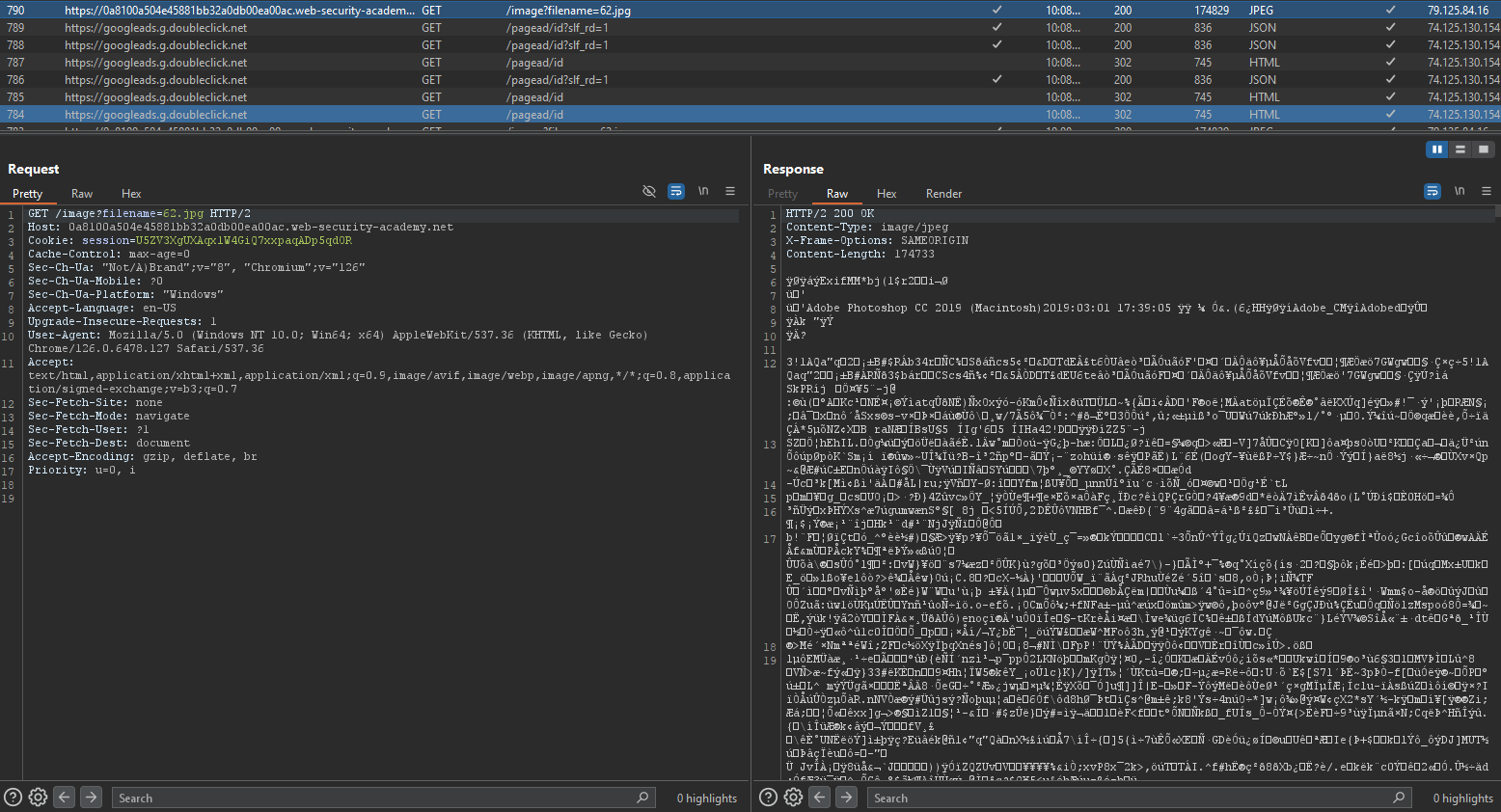1501x812 pixels.
Task: Go to next match in Response search
Action: (846, 798)
